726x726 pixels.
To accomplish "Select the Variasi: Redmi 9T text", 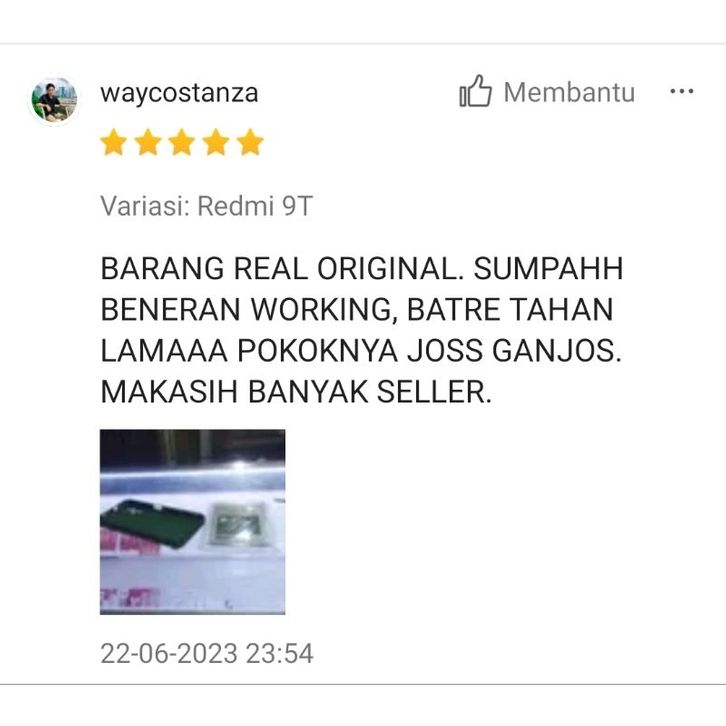I will coord(207,206).
